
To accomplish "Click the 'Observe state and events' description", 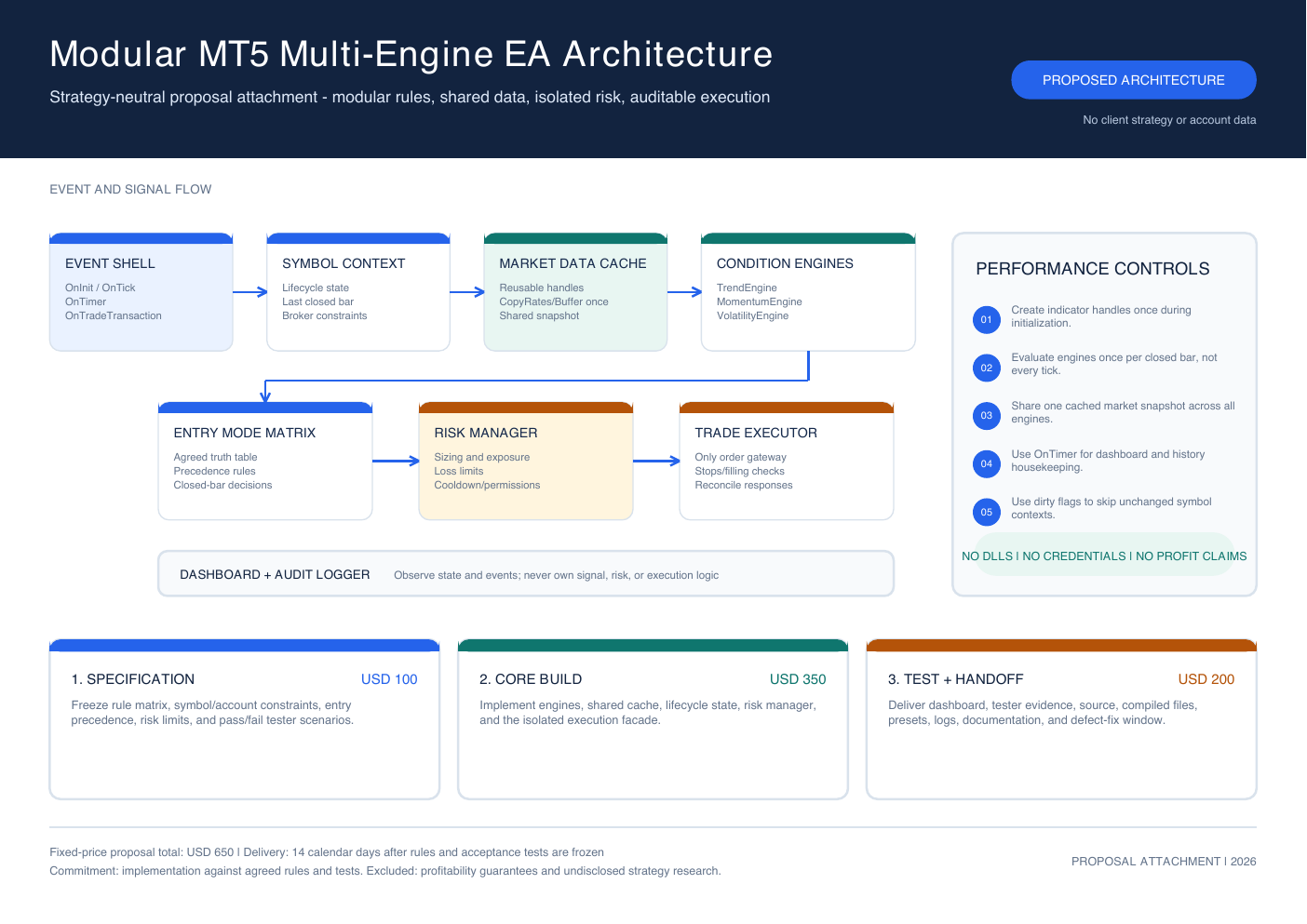I will 556,575.
